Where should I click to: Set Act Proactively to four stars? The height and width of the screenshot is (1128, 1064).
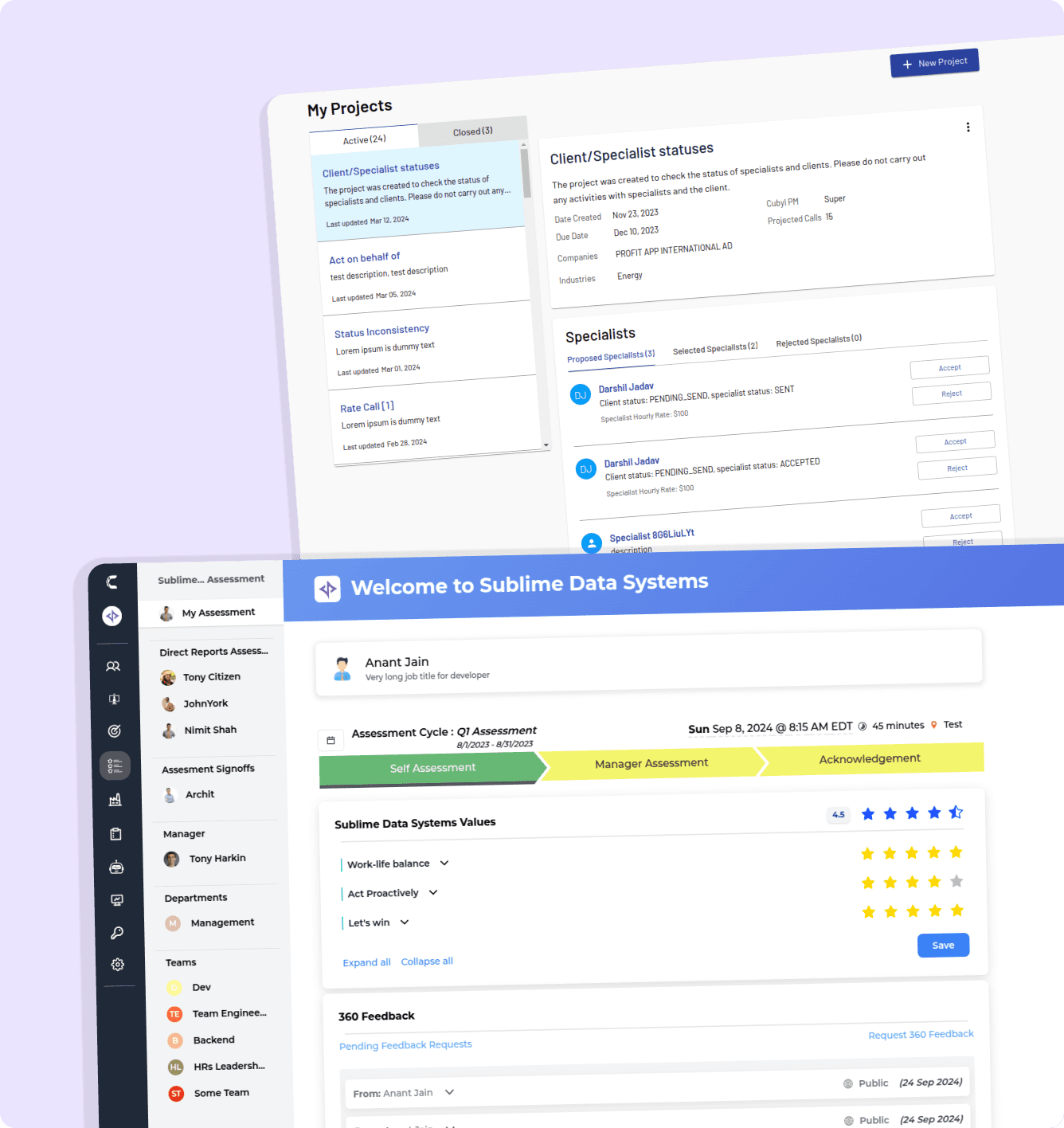[x=935, y=882]
